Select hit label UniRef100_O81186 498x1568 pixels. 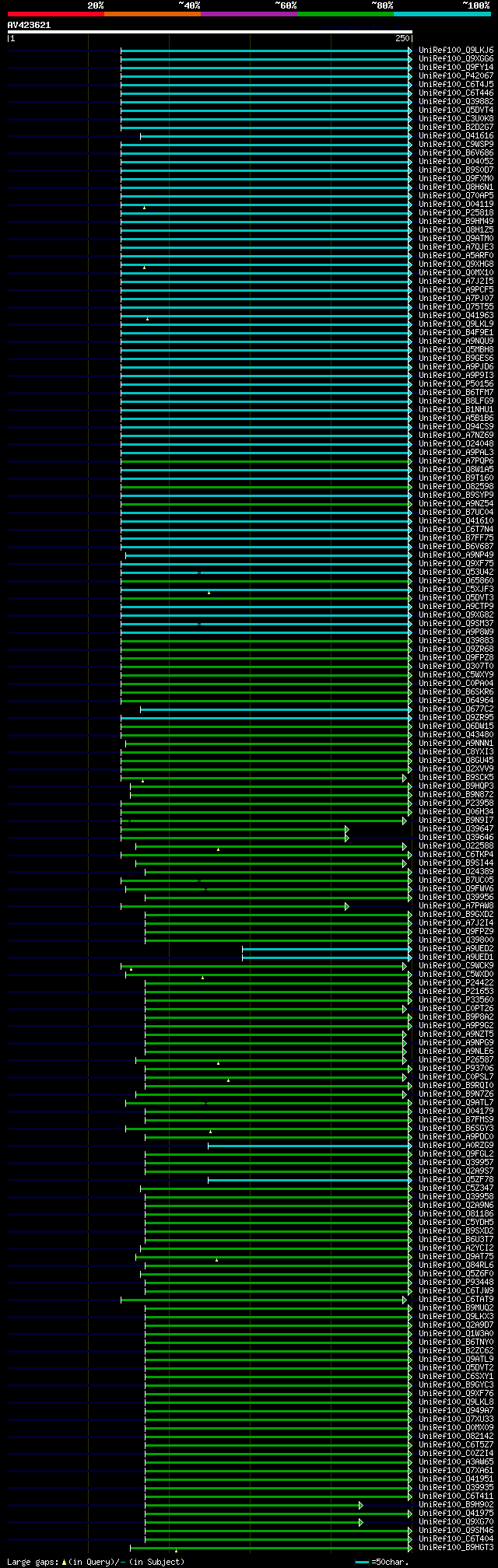(456, 1213)
